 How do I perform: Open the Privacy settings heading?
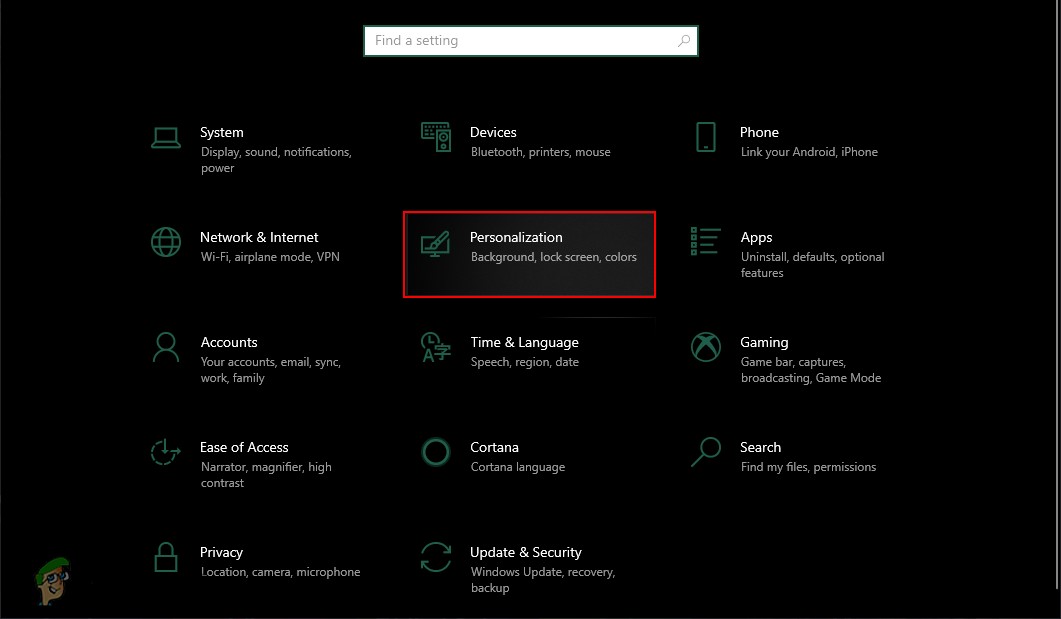tap(221, 553)
